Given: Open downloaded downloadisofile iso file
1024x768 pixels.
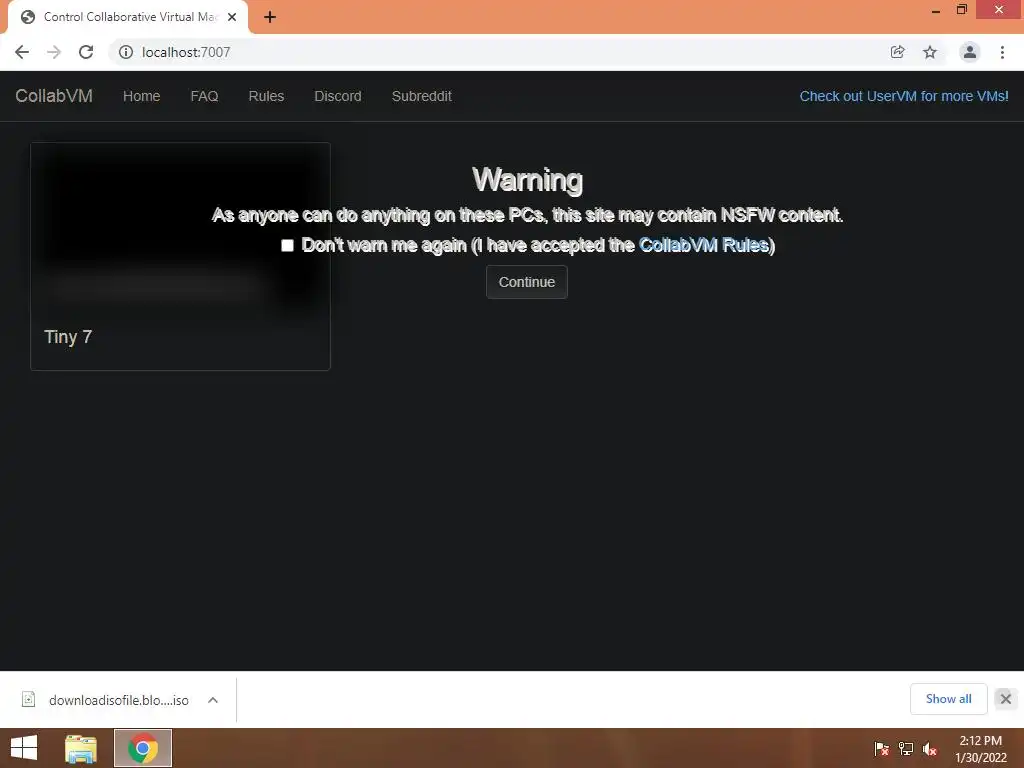Looking at the screenshot, I should [x=108, y=700].
